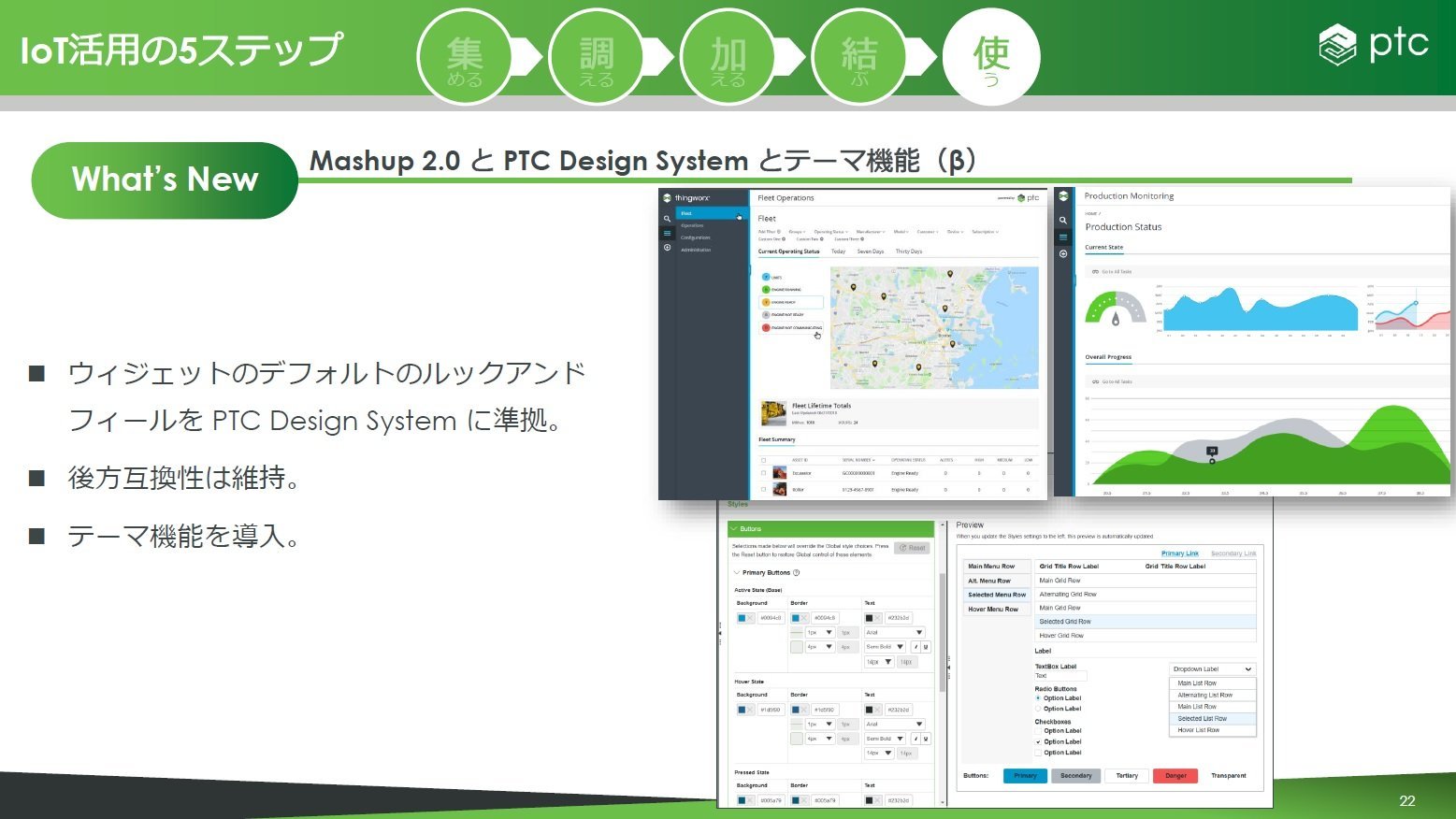Open search icon in Production Monitoring sidebar
Image resolution: width=1456 pixels, height=819 pixels.
coord(1063,221)
